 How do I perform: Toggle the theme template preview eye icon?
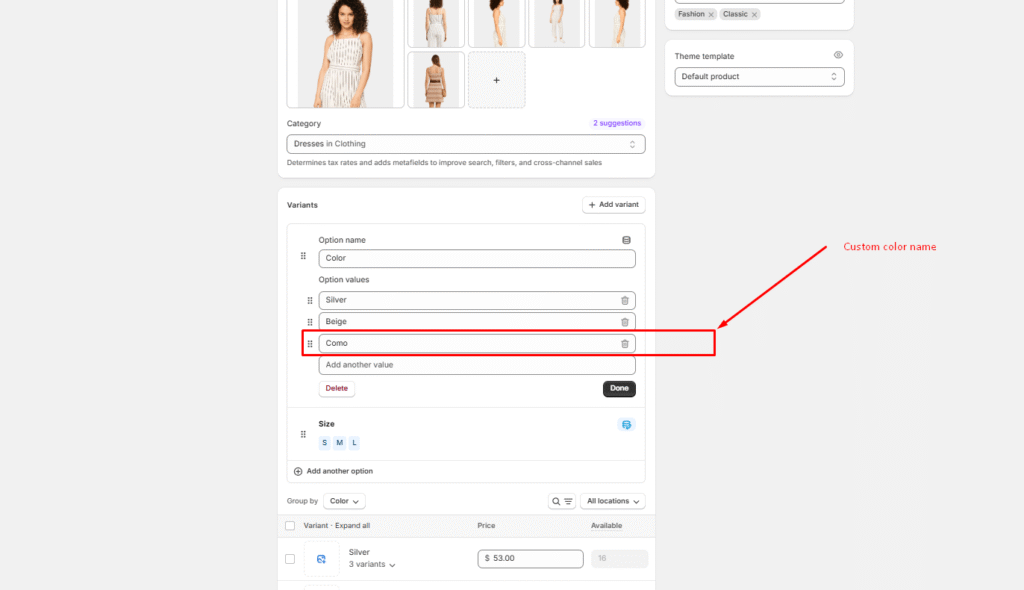[838, 56]
